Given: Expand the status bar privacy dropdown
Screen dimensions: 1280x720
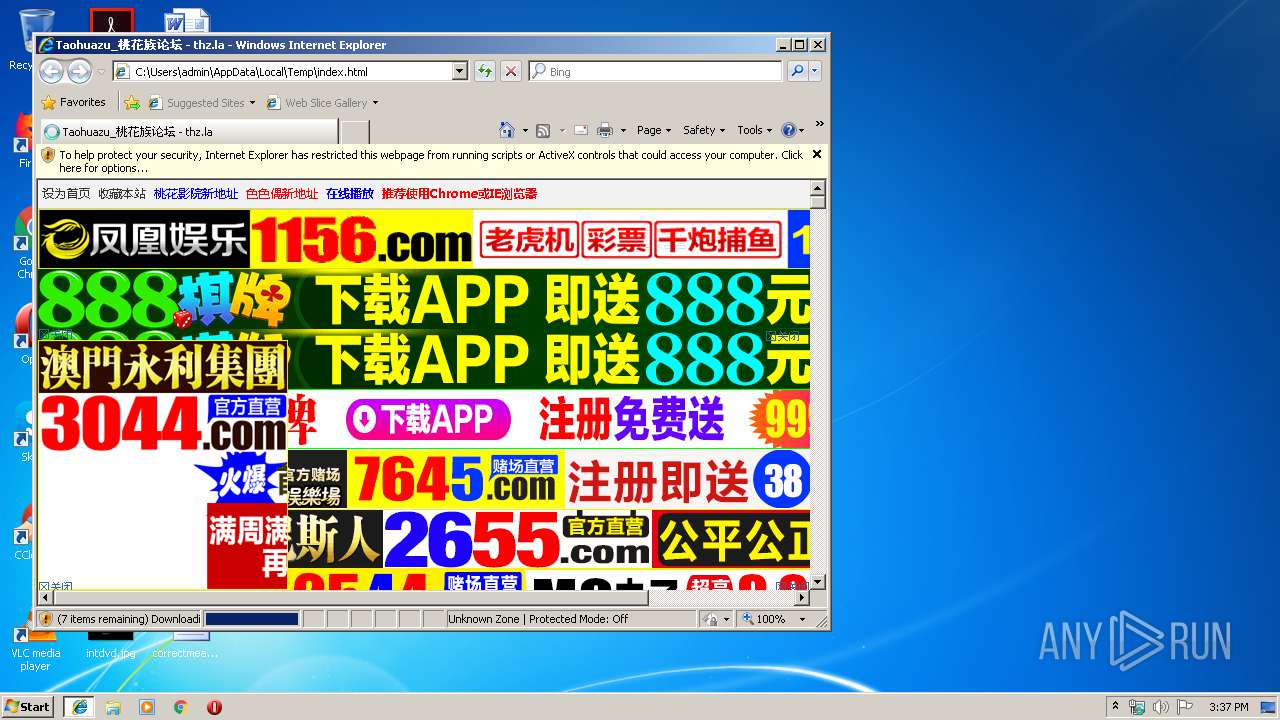Looking at the screenshot, I should pos(726,619).
